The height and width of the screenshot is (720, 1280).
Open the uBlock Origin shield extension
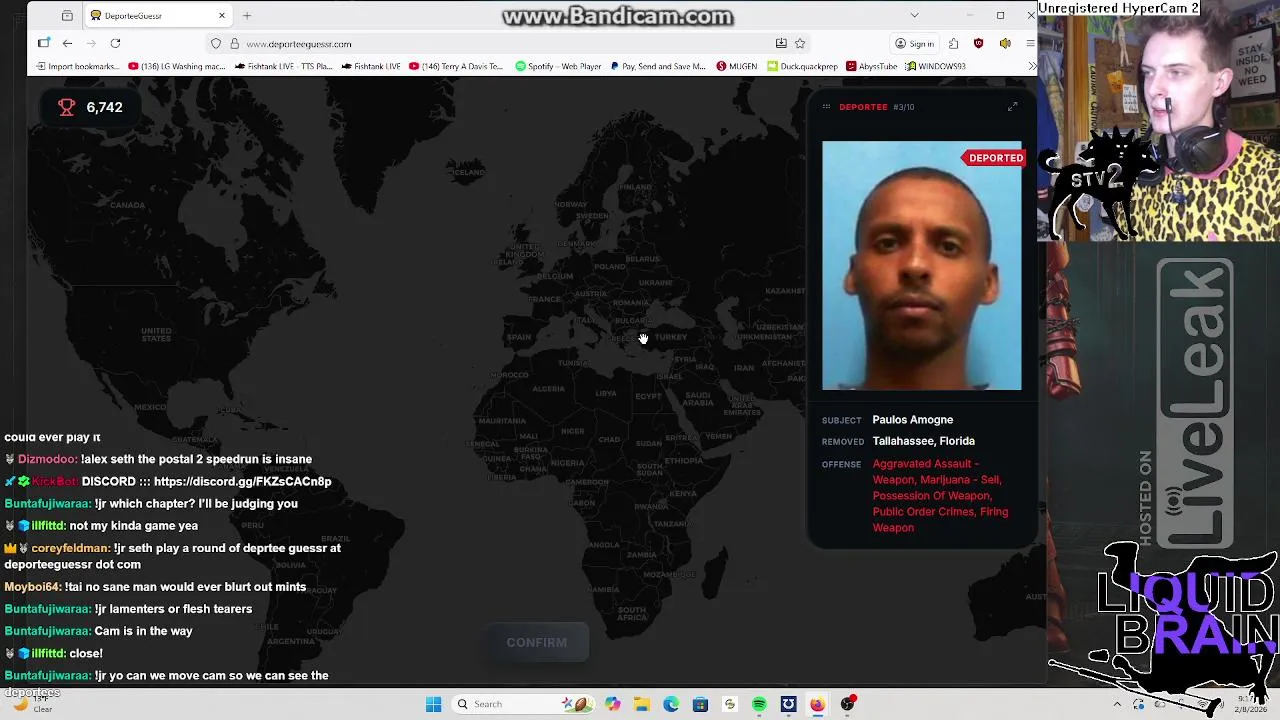979,44
